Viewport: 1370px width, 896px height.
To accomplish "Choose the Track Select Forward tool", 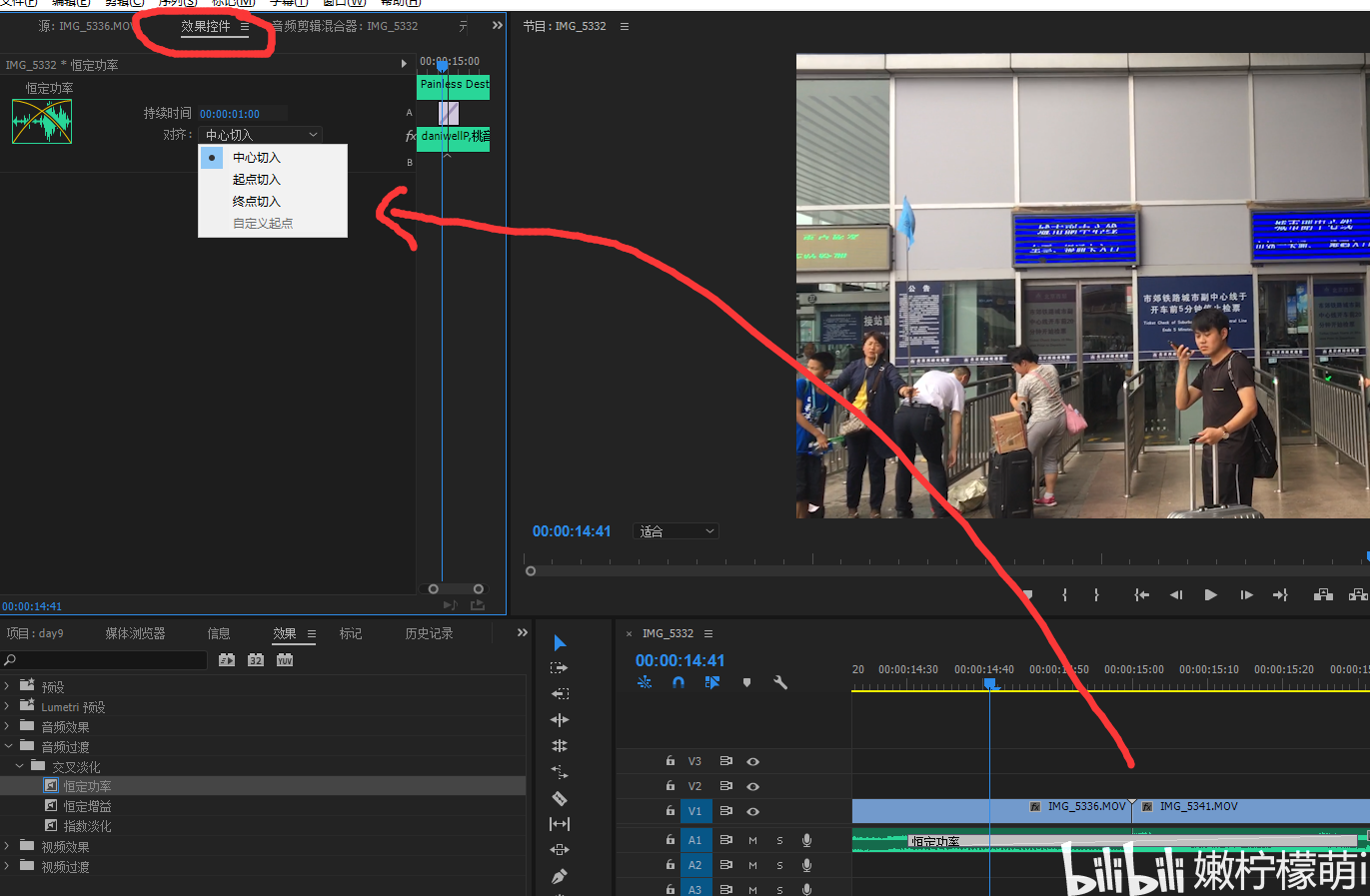I will tap(560, 668).
